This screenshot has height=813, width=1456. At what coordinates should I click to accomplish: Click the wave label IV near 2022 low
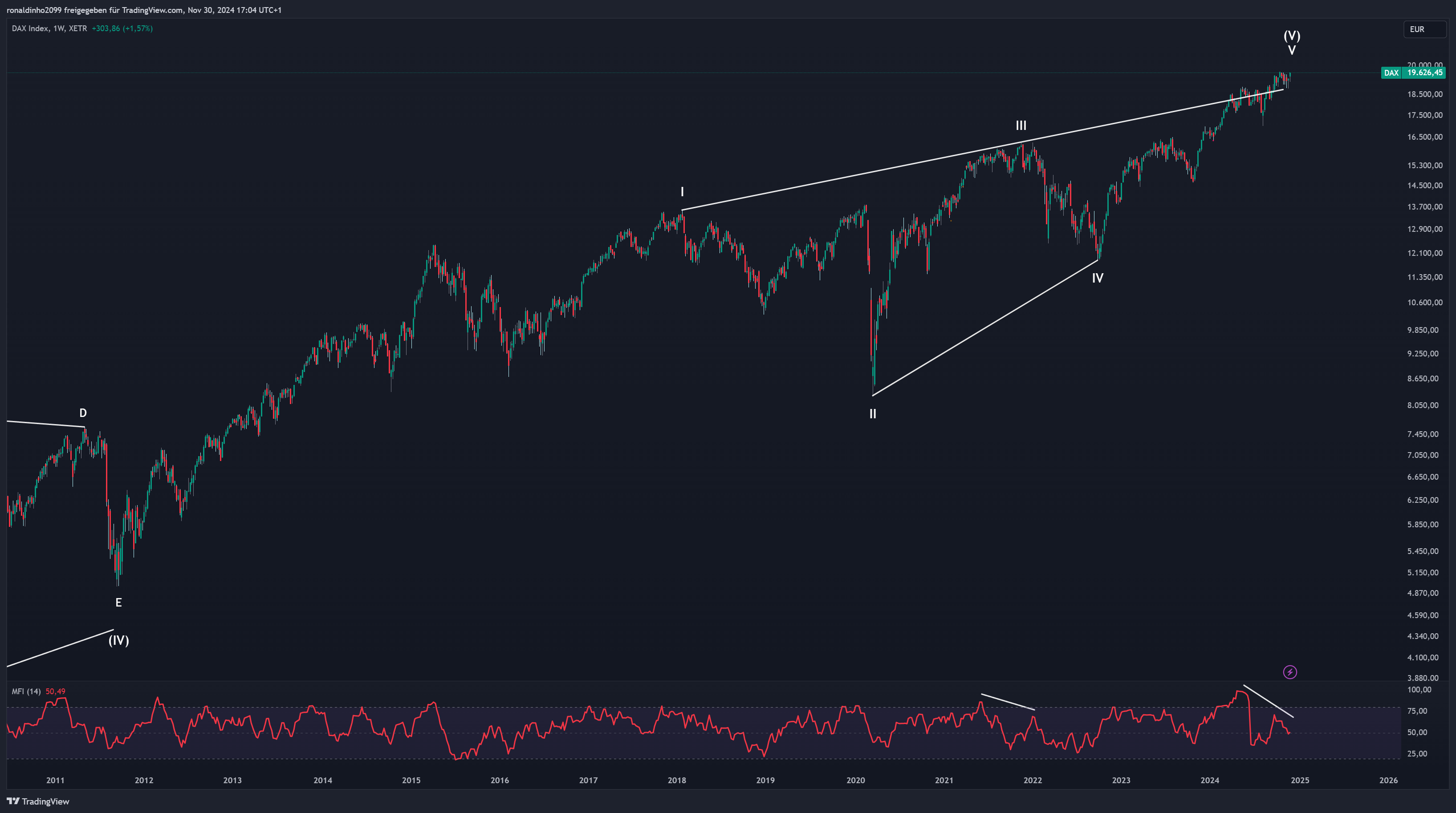(x=1097, y=278)
